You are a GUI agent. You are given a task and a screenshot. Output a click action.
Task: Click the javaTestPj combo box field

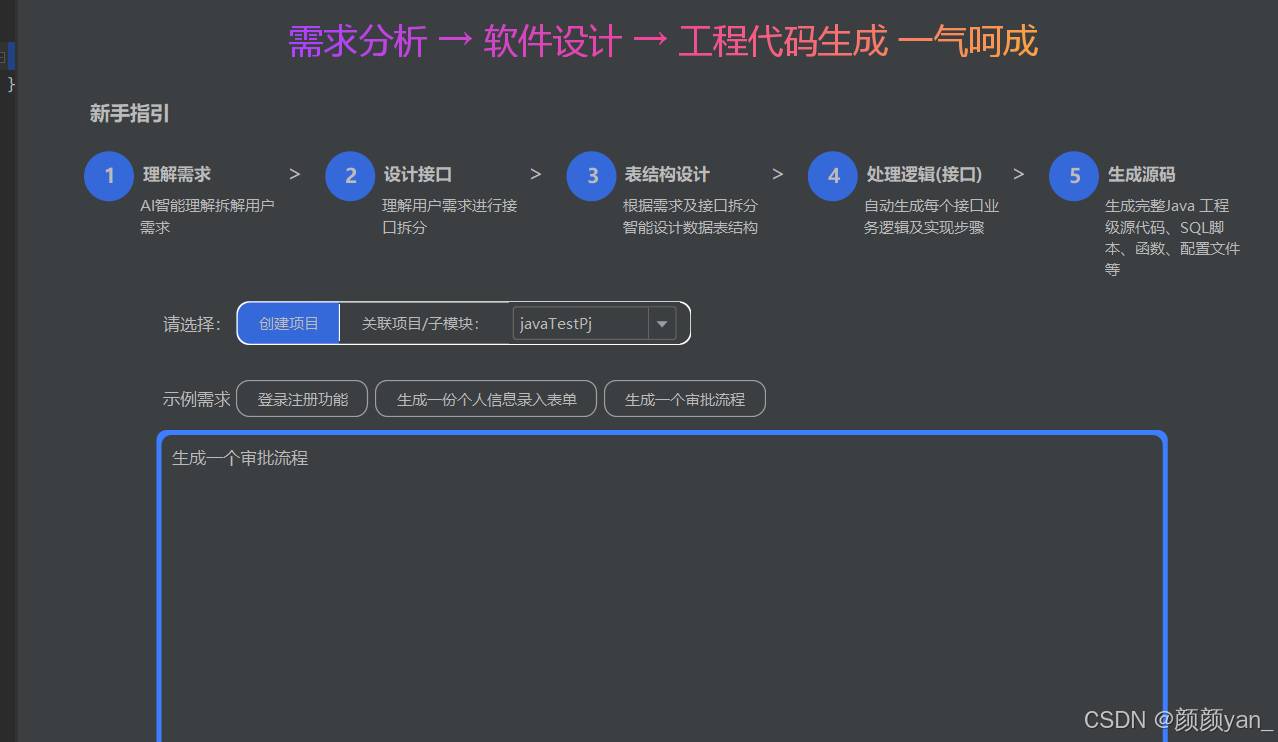click(580, 323)
